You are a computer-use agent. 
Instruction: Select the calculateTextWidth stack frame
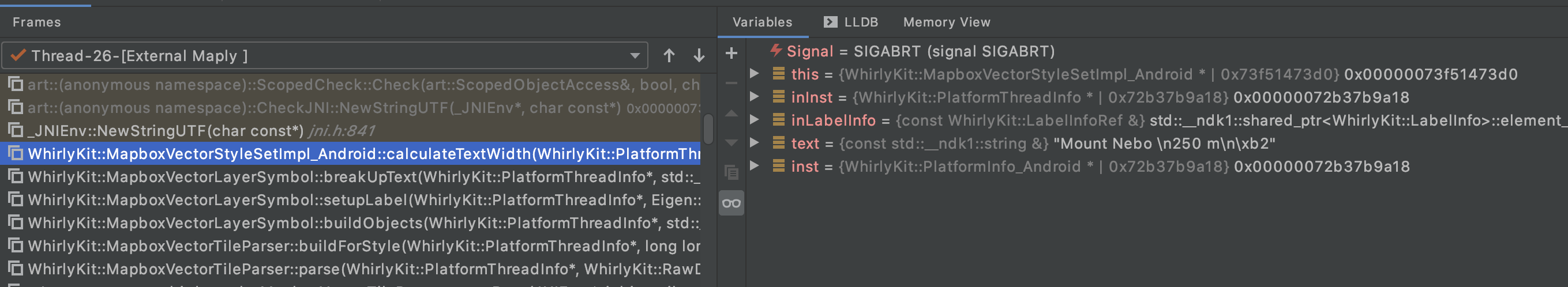coord(351,154)
